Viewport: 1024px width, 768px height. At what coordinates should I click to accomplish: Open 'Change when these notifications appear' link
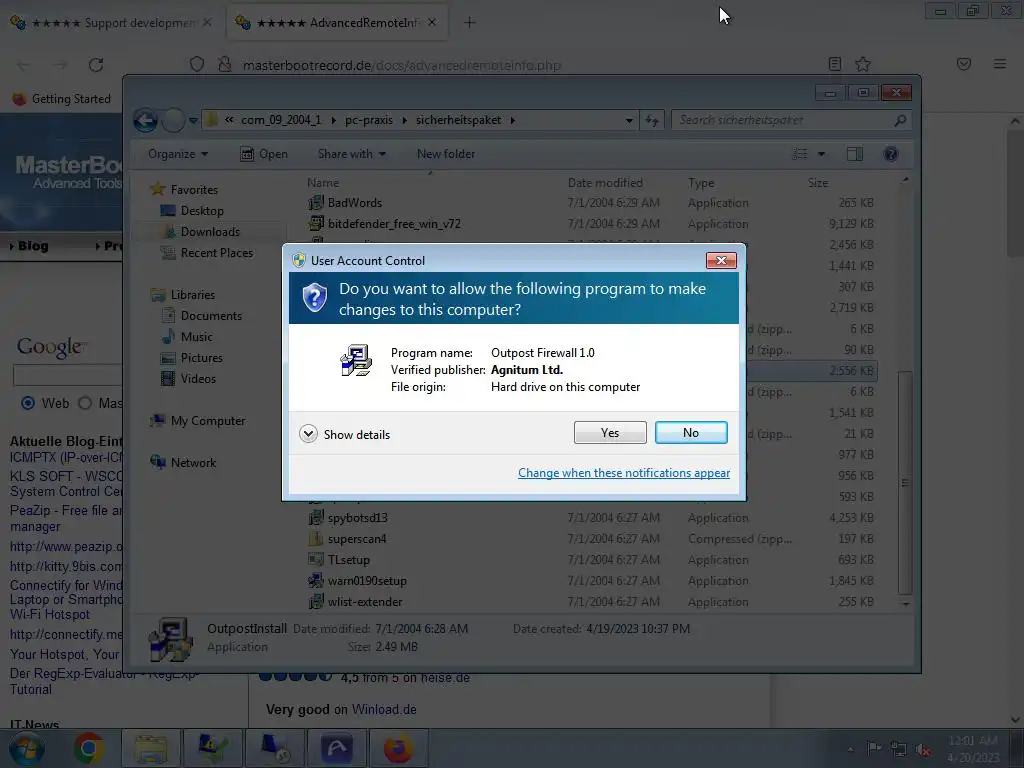click(x=624, y=473)
